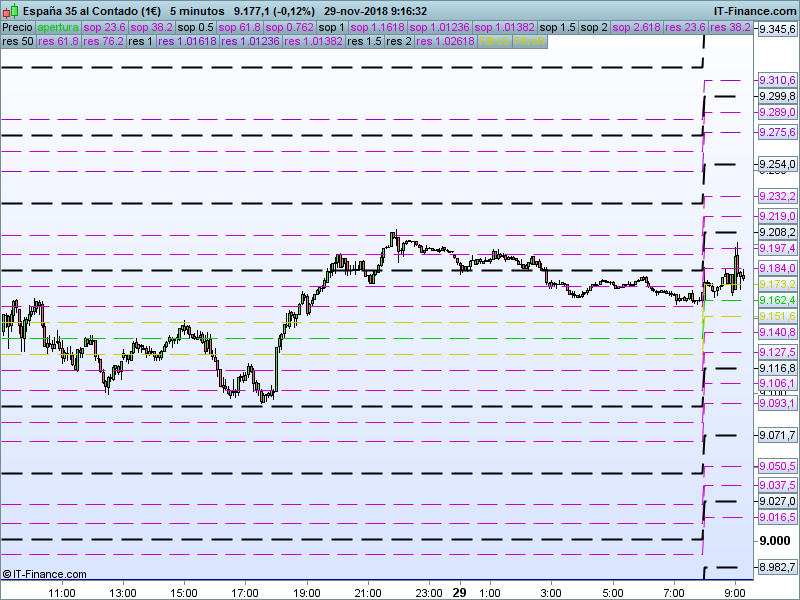Pick the FiltroR indicator label
The height and width of the screenshot is (600, 800).
pos(529,41)
